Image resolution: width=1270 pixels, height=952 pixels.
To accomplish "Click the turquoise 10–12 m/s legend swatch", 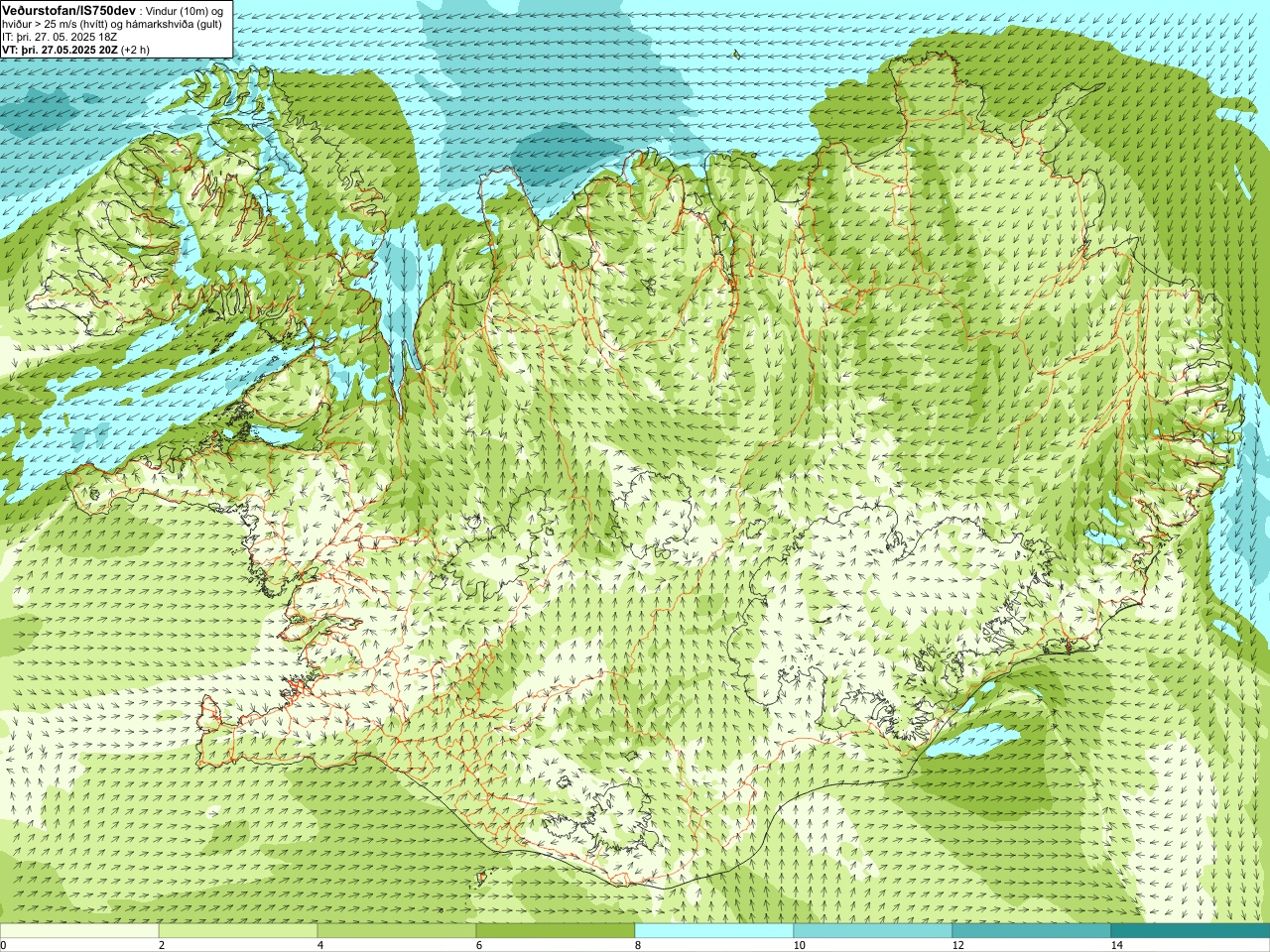I will (x=873, y=931).
